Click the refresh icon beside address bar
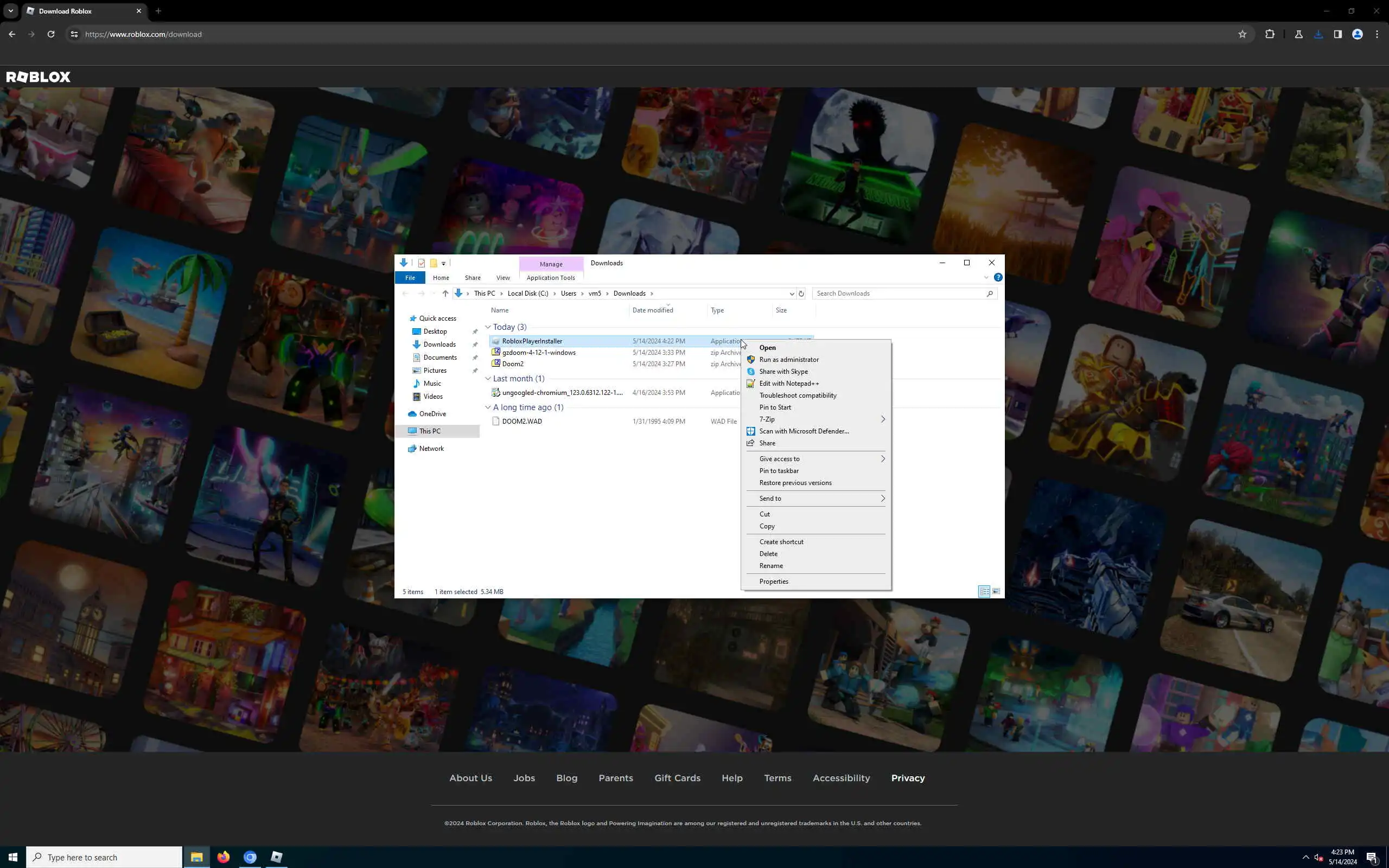 [801, 293]
